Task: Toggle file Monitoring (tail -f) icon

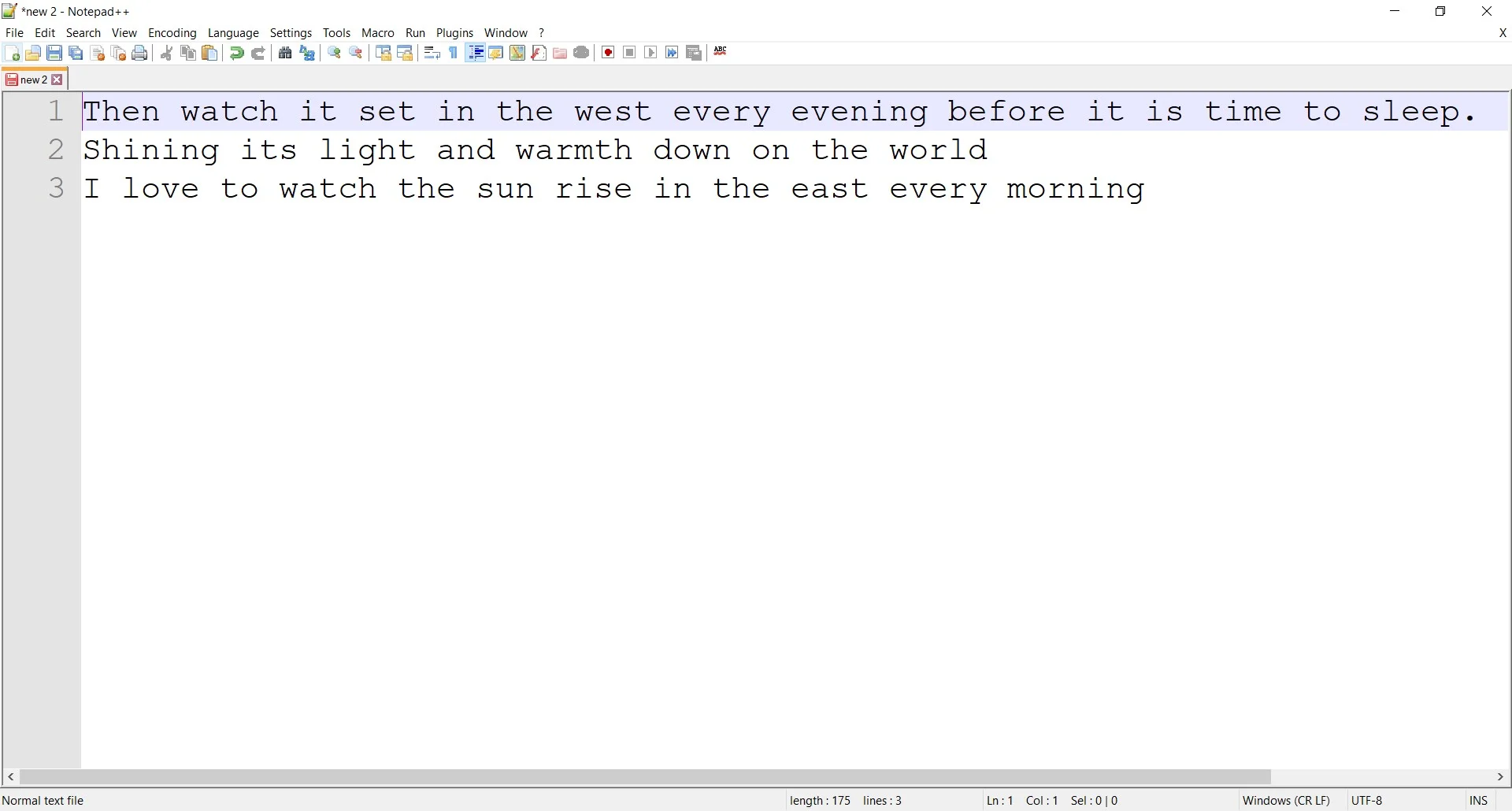Action: [x=582, y=53]
